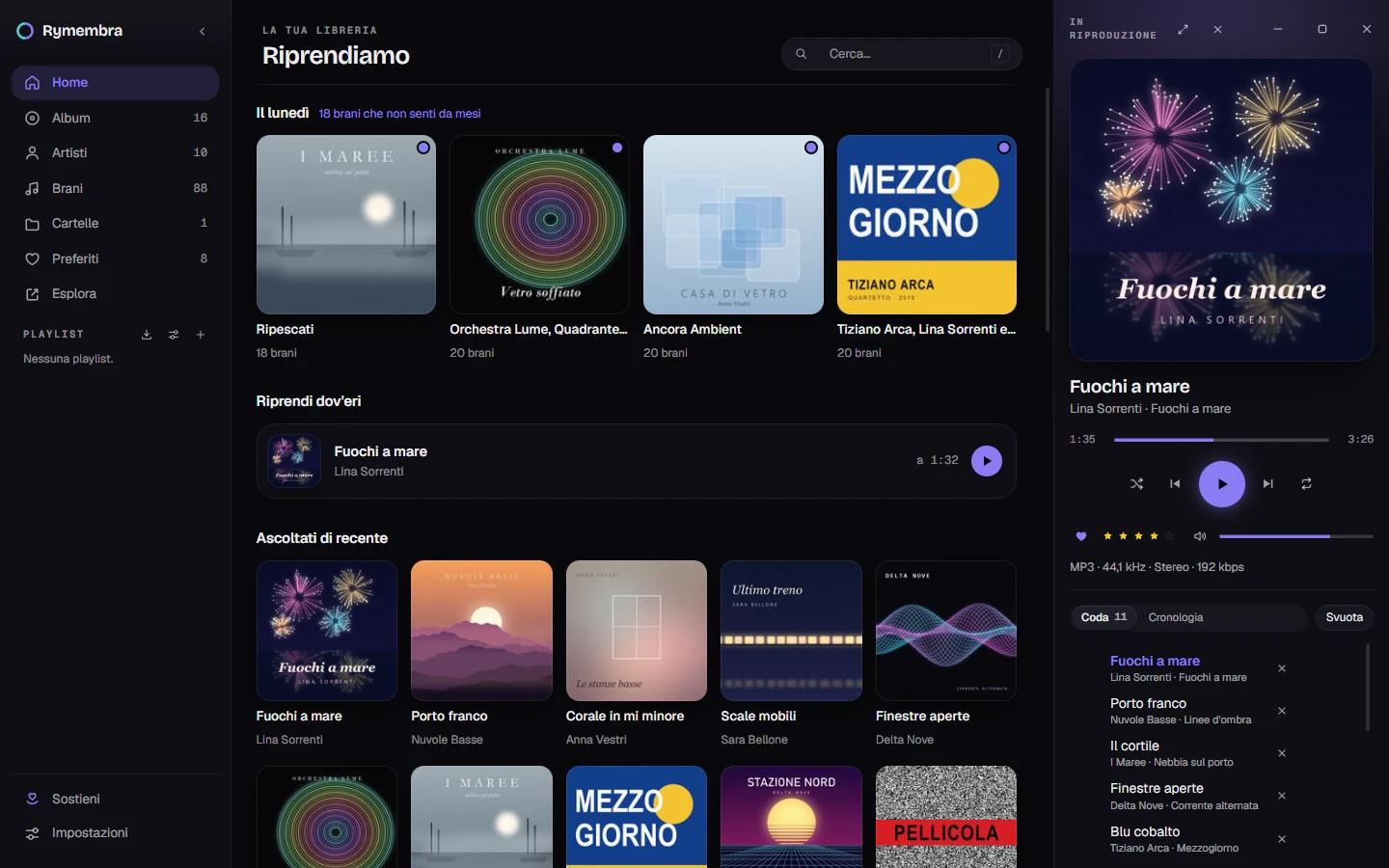Skip to the next track
1389x868 pixels.
coord(1268,484)
